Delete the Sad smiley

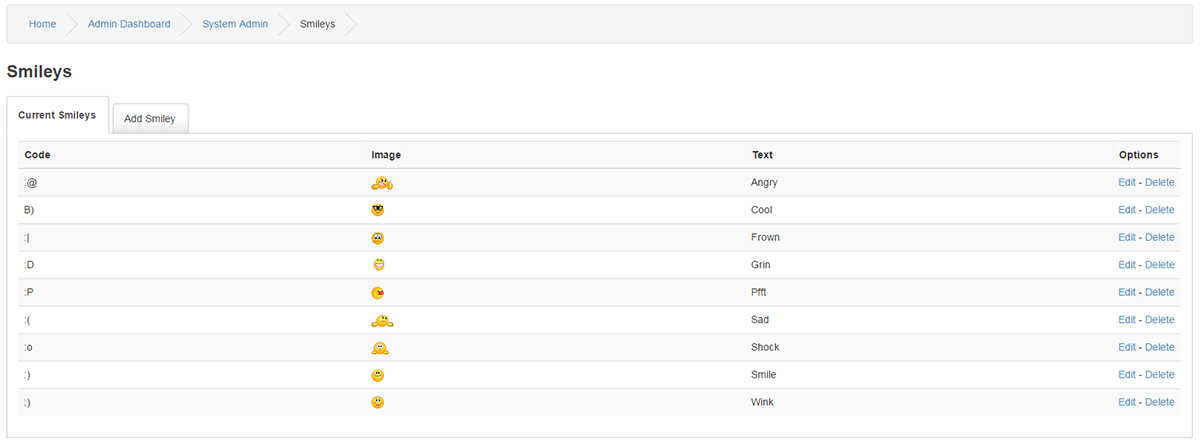point(1160,320)
